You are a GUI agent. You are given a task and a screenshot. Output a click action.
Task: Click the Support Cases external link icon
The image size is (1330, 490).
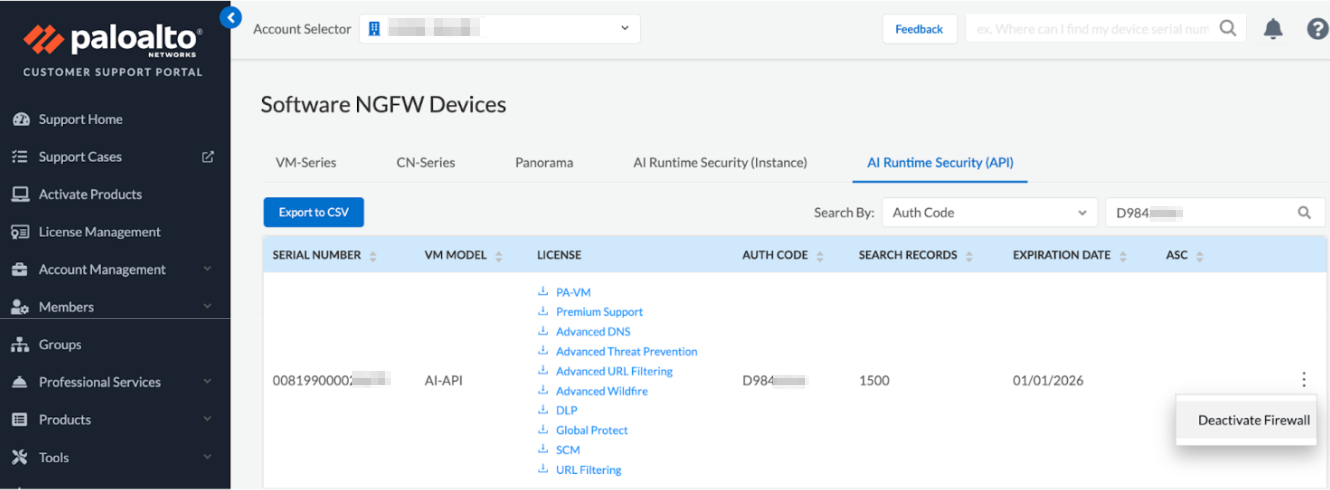tap(208, 157)
